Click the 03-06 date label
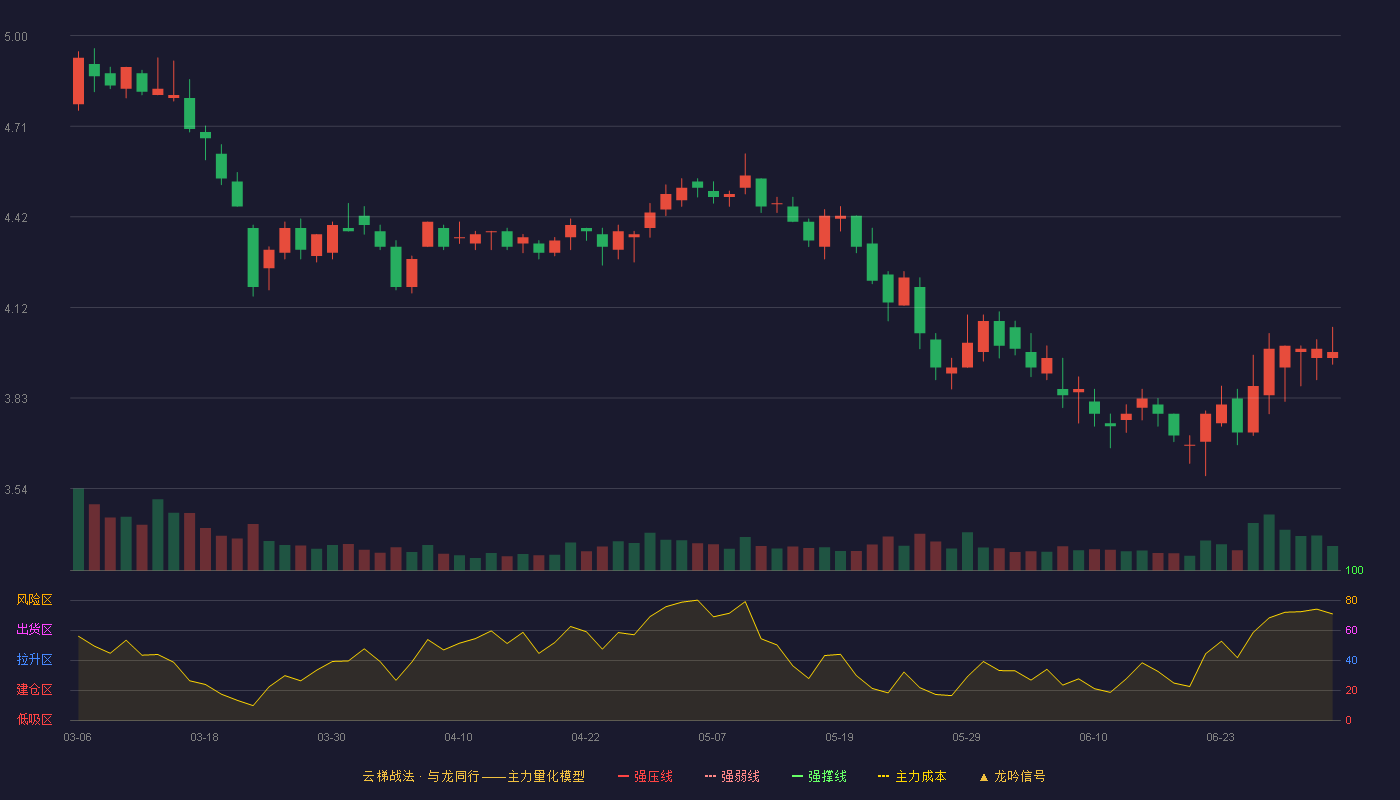 pos(77,737)
